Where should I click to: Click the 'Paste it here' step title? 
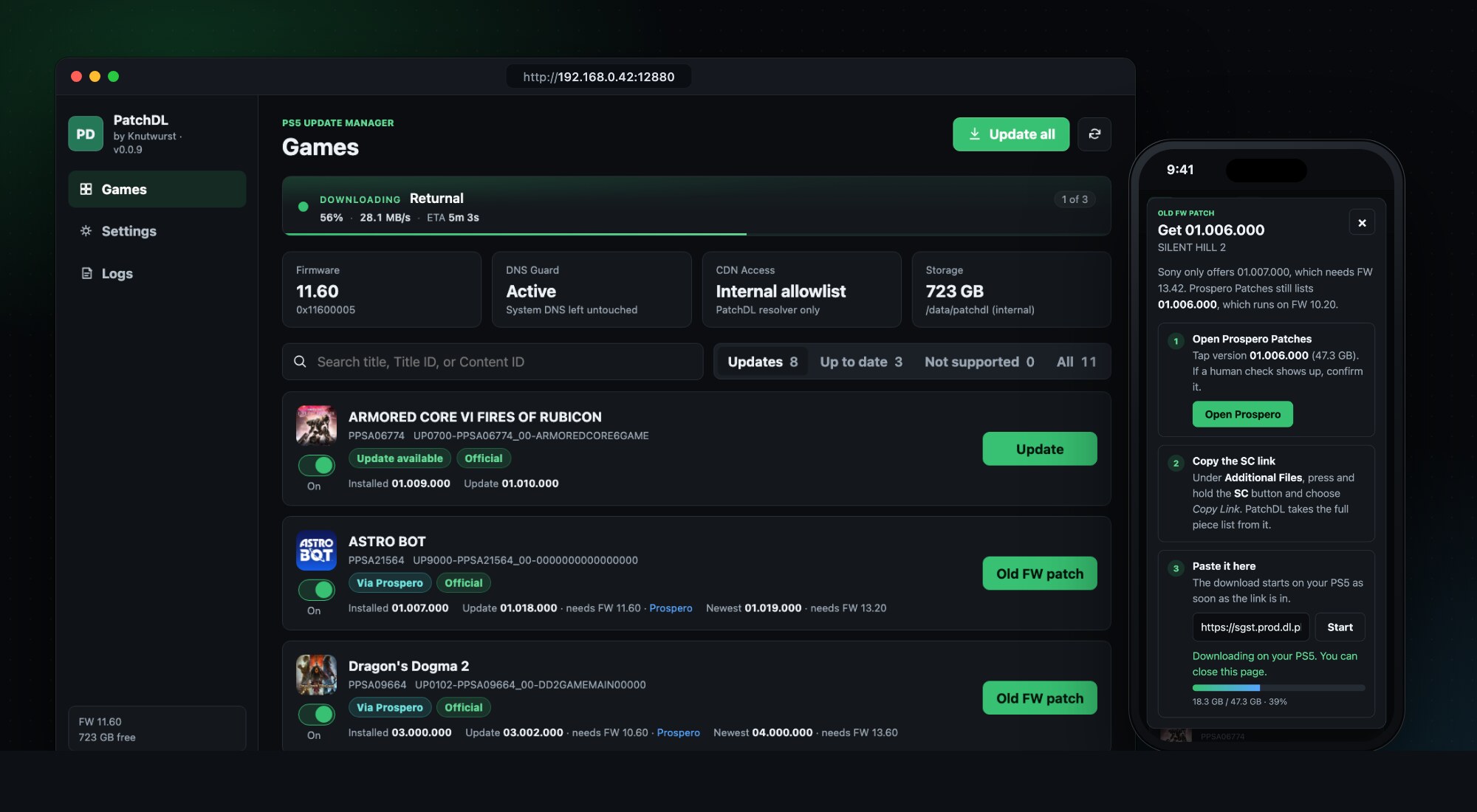pyautogui.click(x=1224, y=566)
